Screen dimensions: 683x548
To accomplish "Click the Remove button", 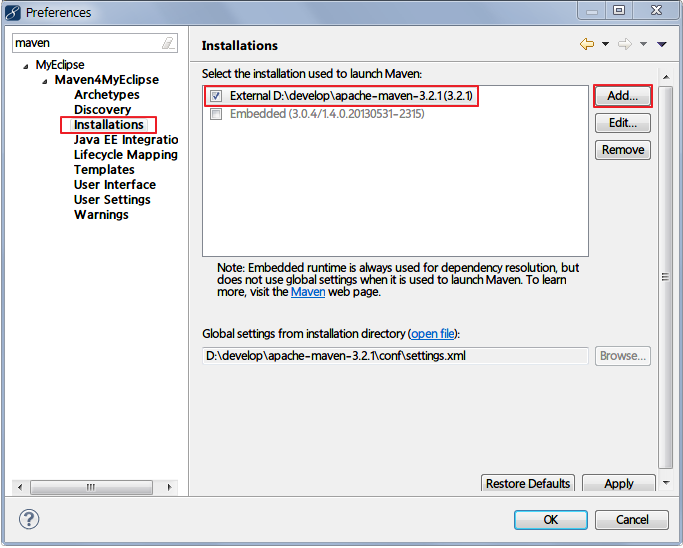I will pyautogui.click(x=622, y=150).
